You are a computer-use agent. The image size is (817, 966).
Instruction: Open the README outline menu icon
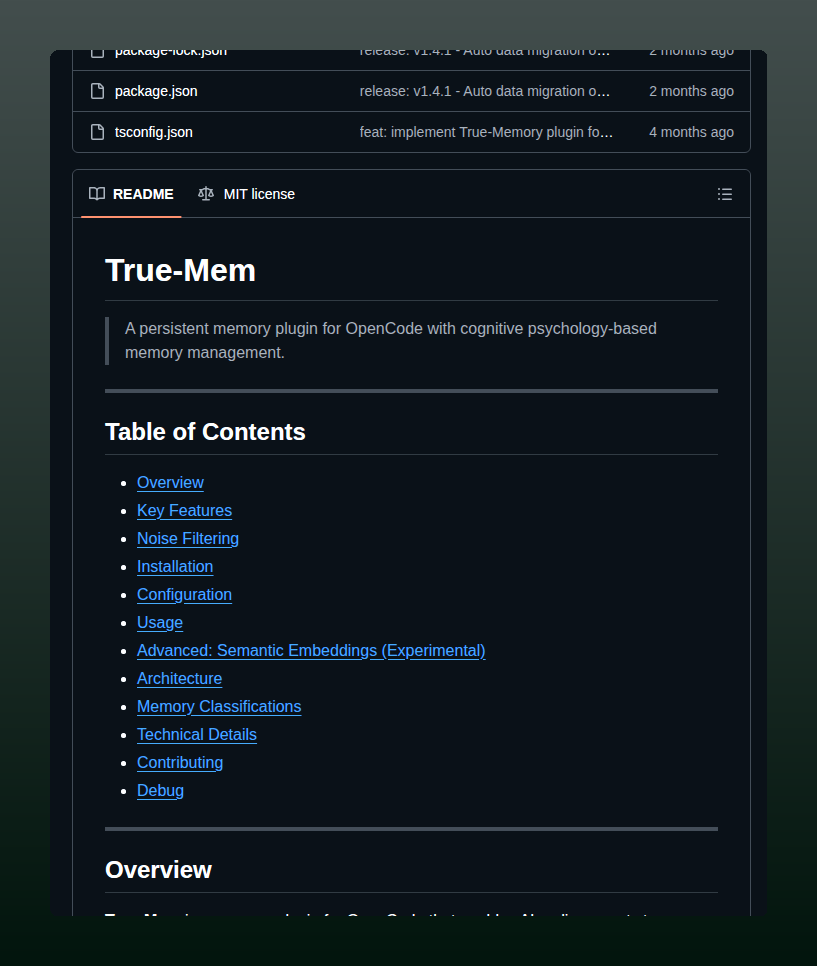point(725,195)
